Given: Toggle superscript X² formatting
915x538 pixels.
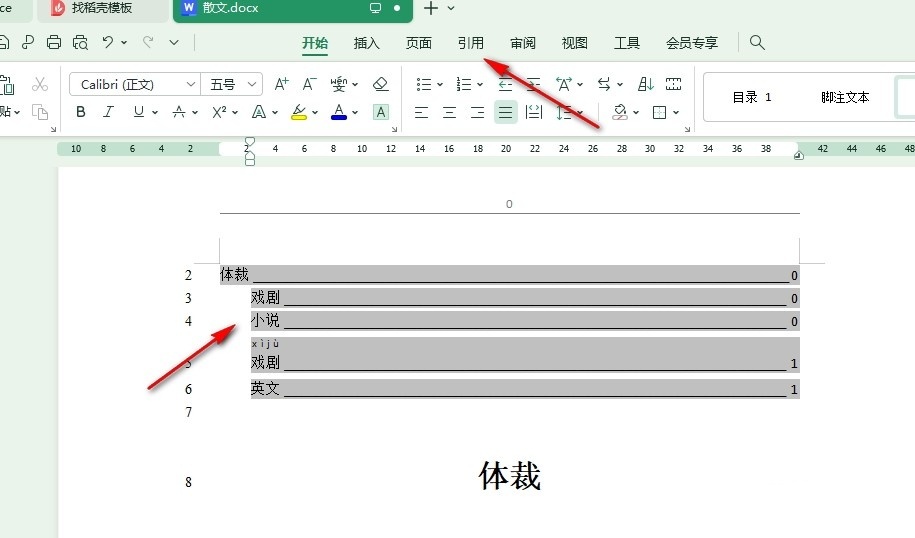Looking at the screenshot, I should (219, 112).
